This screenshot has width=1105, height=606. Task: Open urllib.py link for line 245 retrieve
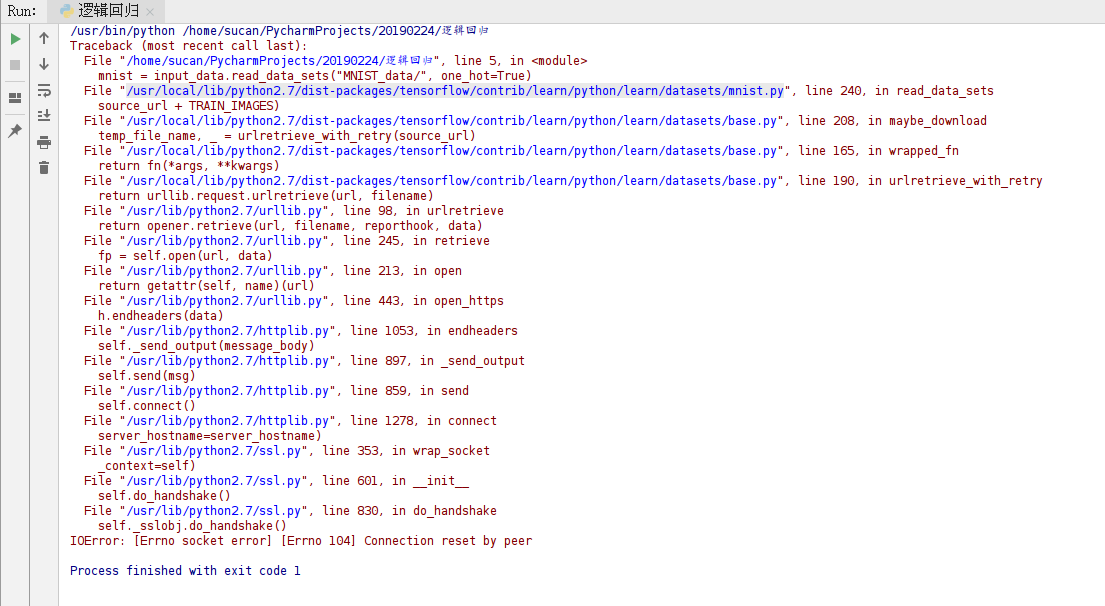tap(223, 241)
